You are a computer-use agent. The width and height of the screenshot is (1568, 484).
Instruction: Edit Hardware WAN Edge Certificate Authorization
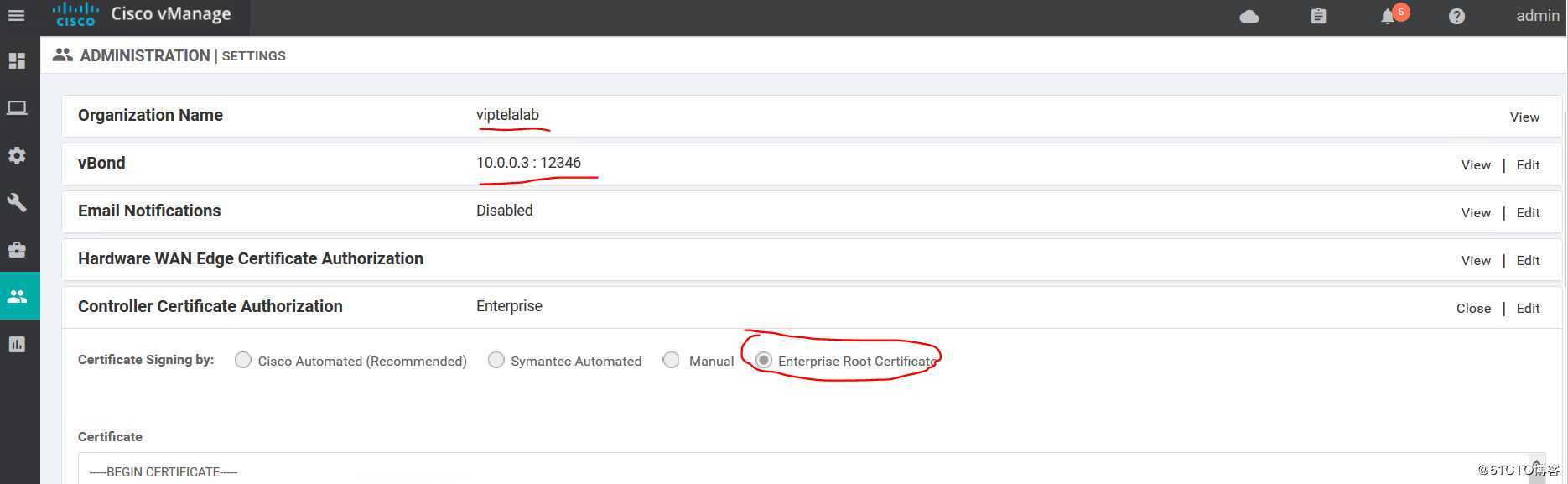click(1528, 260)
